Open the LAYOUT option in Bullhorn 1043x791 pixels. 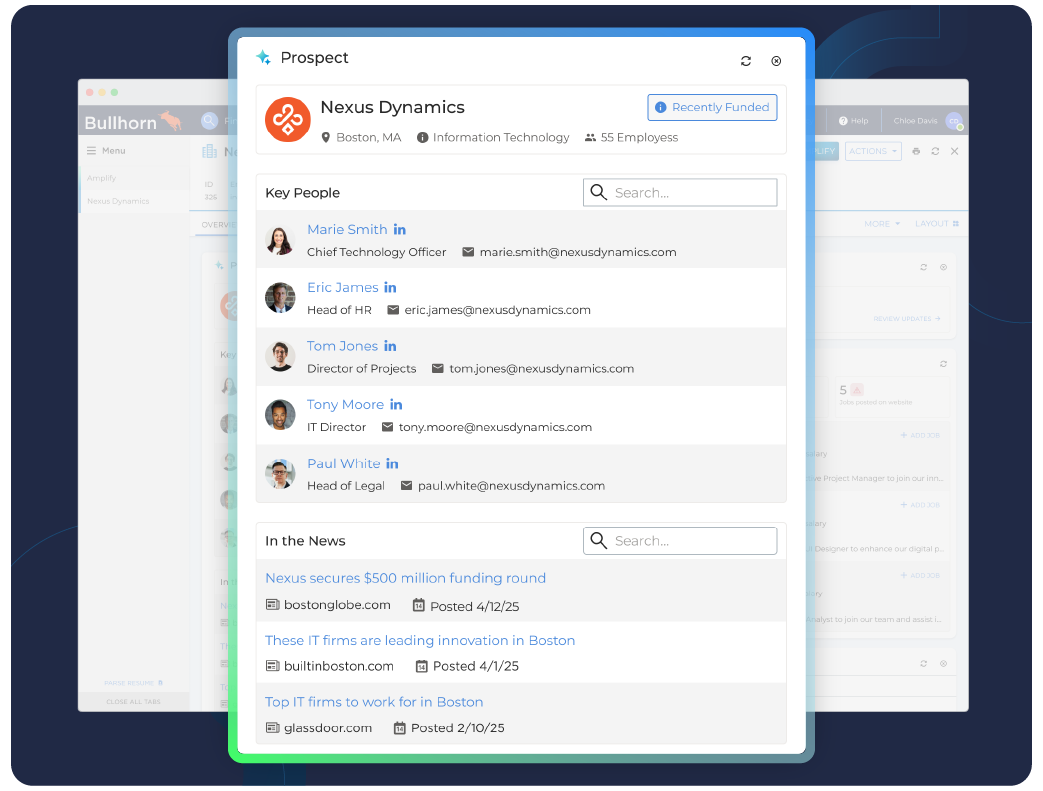point(937,224)
